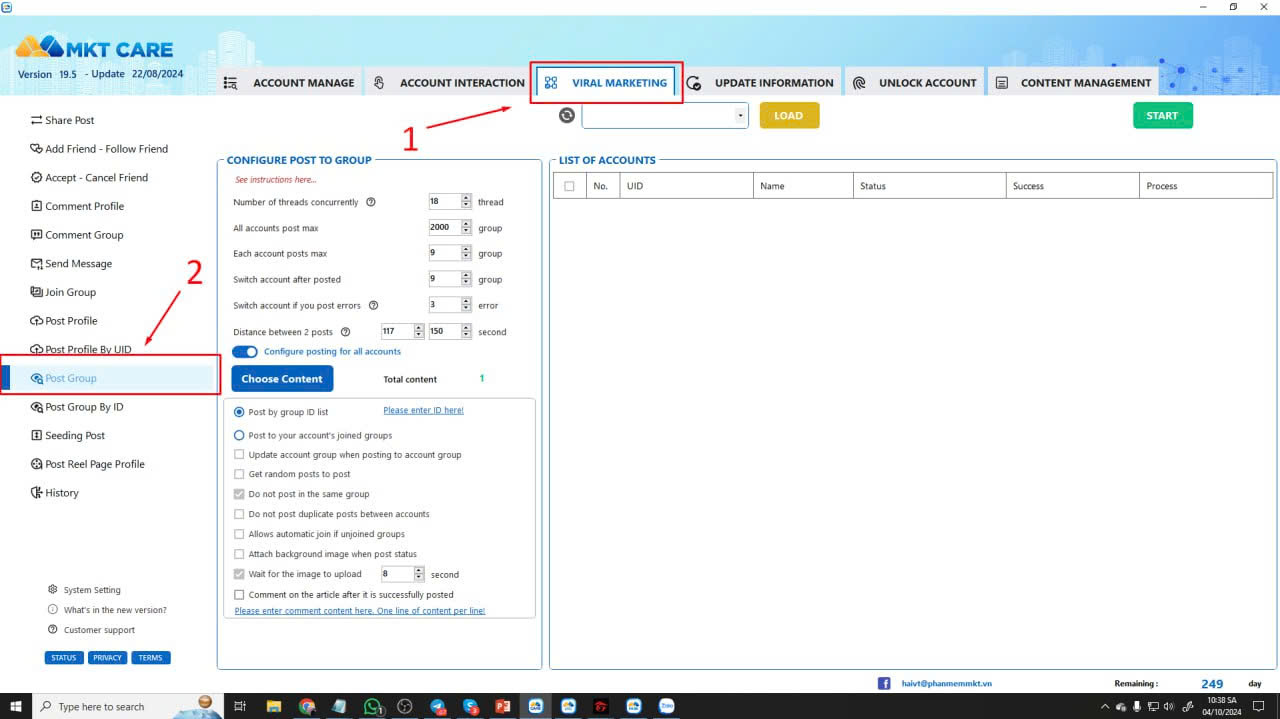The image size is (1280, 719).
Task: Select the Seeding Post tool
Action: [x=75, y=435]
